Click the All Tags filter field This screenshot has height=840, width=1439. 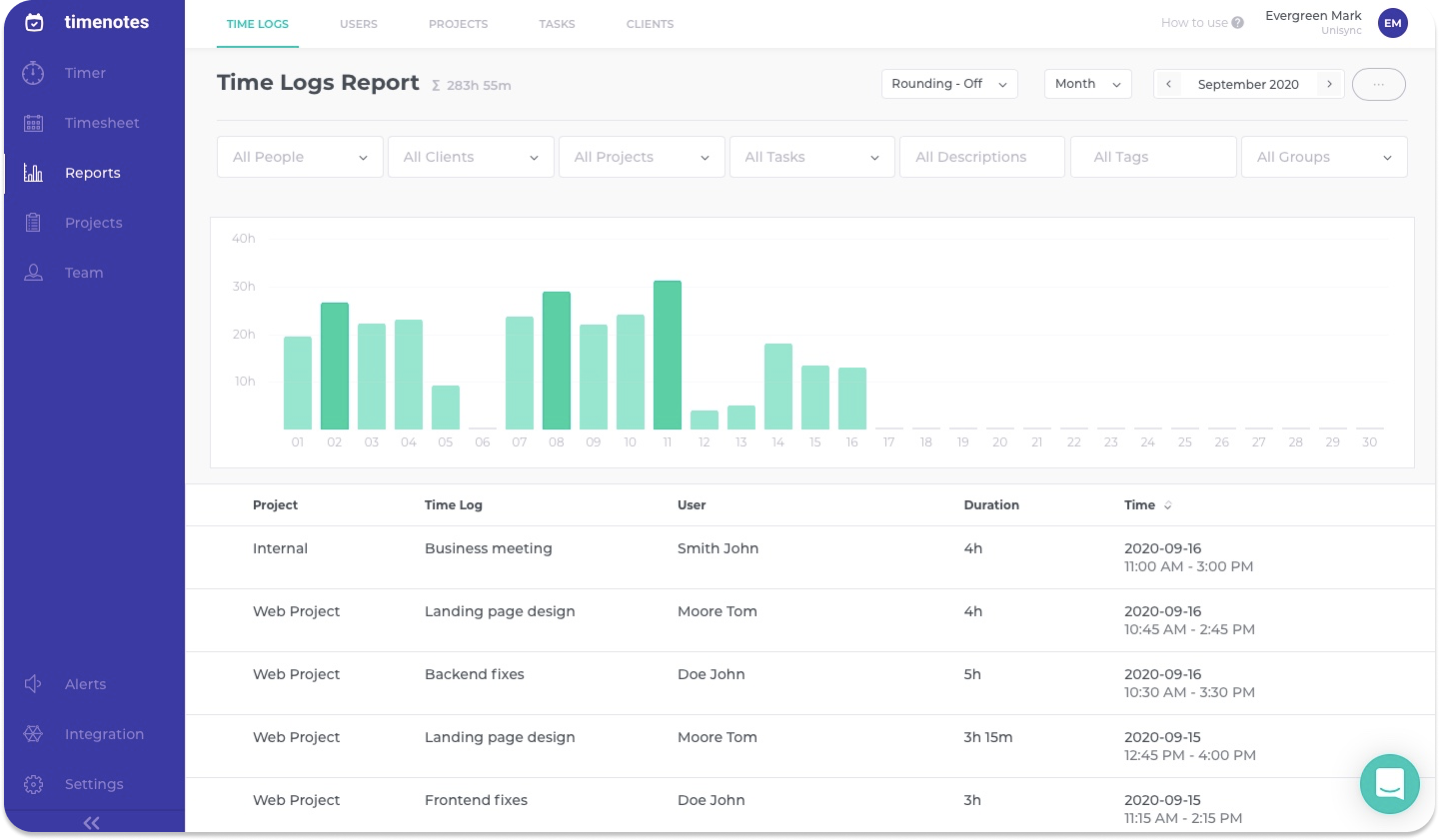[1153, 157]
